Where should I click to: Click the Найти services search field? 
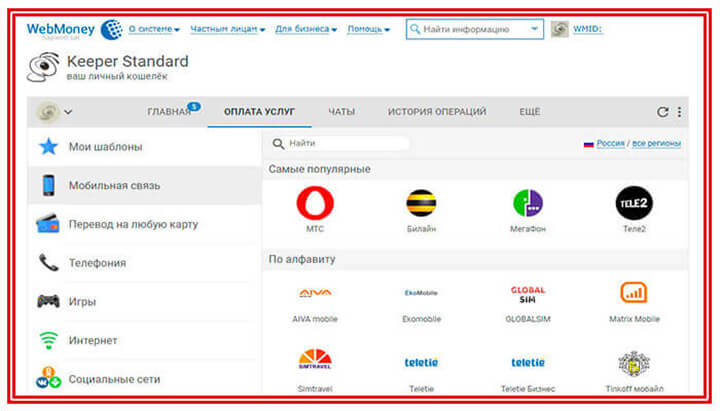point(340,143)
